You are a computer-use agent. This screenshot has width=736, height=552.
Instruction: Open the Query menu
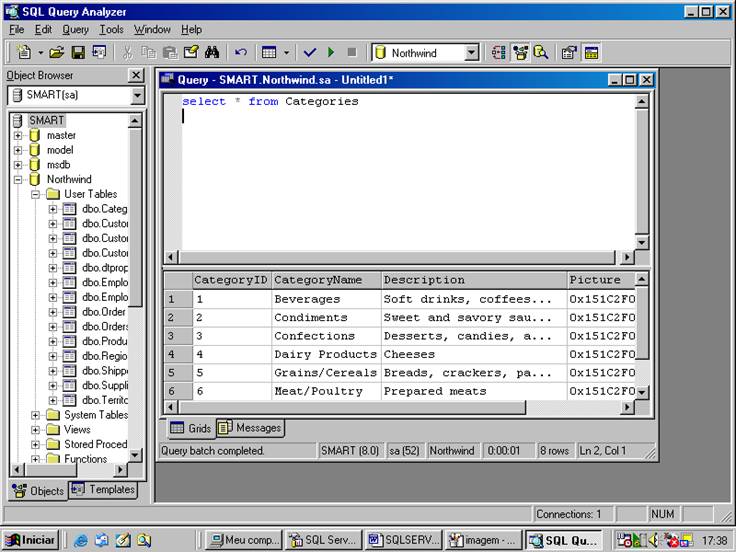[76, 30]
